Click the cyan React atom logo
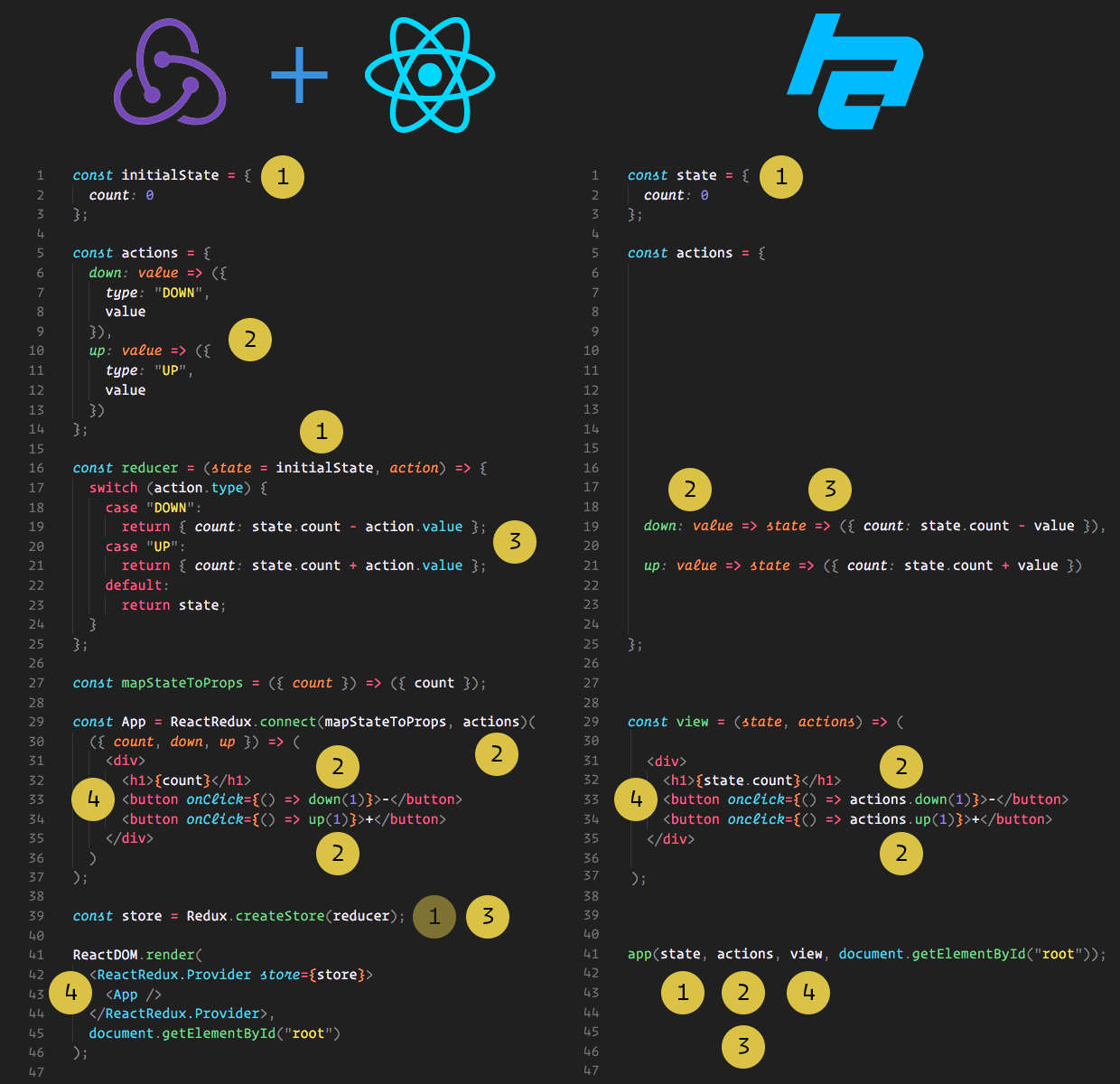 point(430,73)
